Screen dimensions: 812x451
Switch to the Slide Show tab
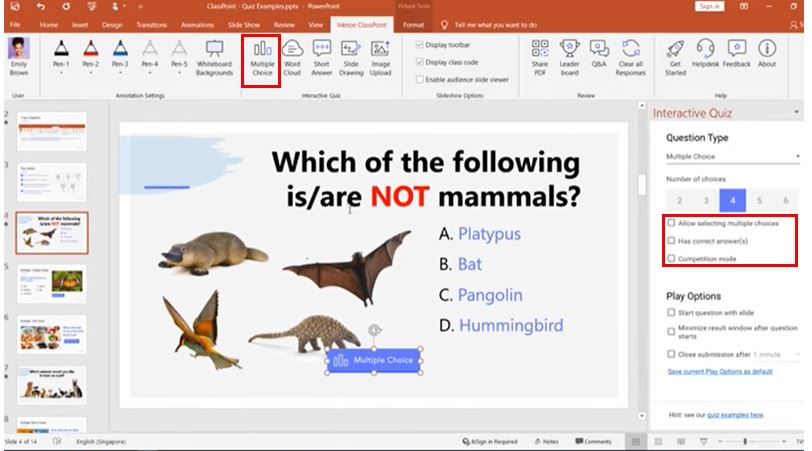click(x=244, y=25)
